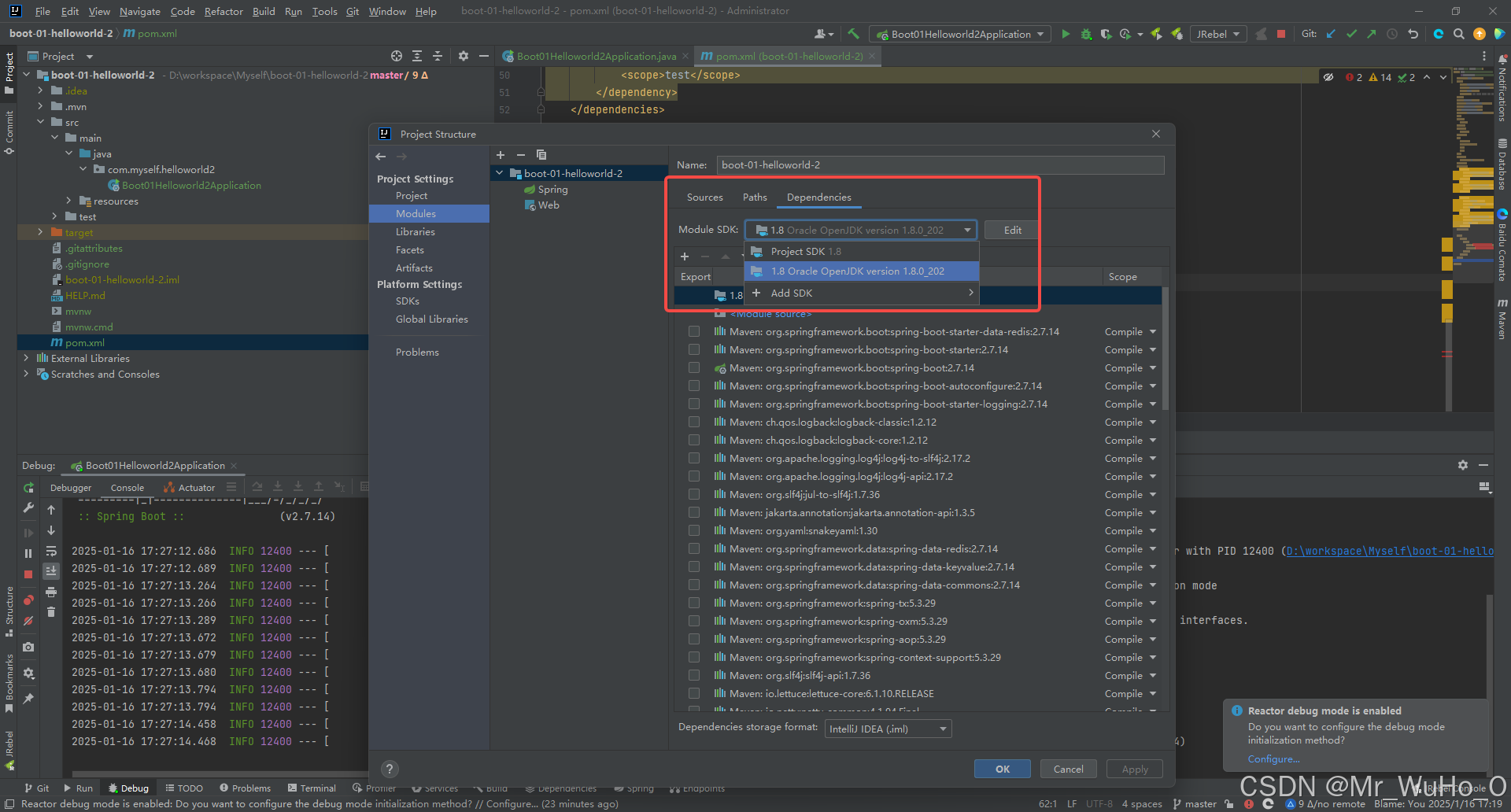This screenshot has height=812, width=1511.
Task: Run Boot01Helloworld2Application with green play icon
Action: pos(1066,34)
